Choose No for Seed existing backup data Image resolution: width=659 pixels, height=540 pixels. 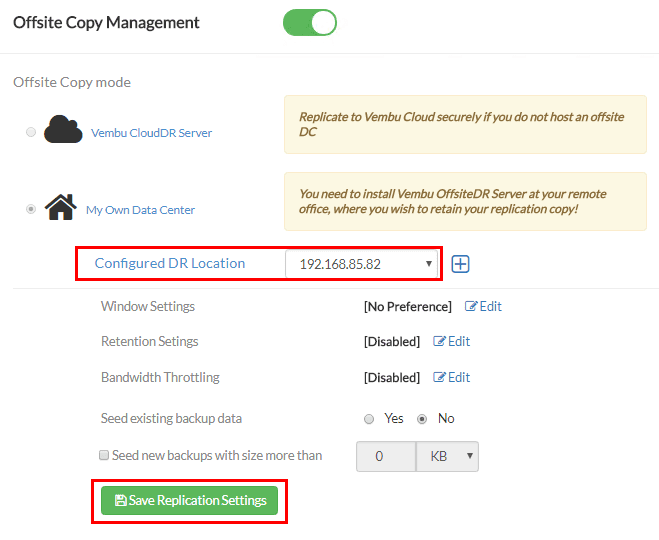point(422,419)
